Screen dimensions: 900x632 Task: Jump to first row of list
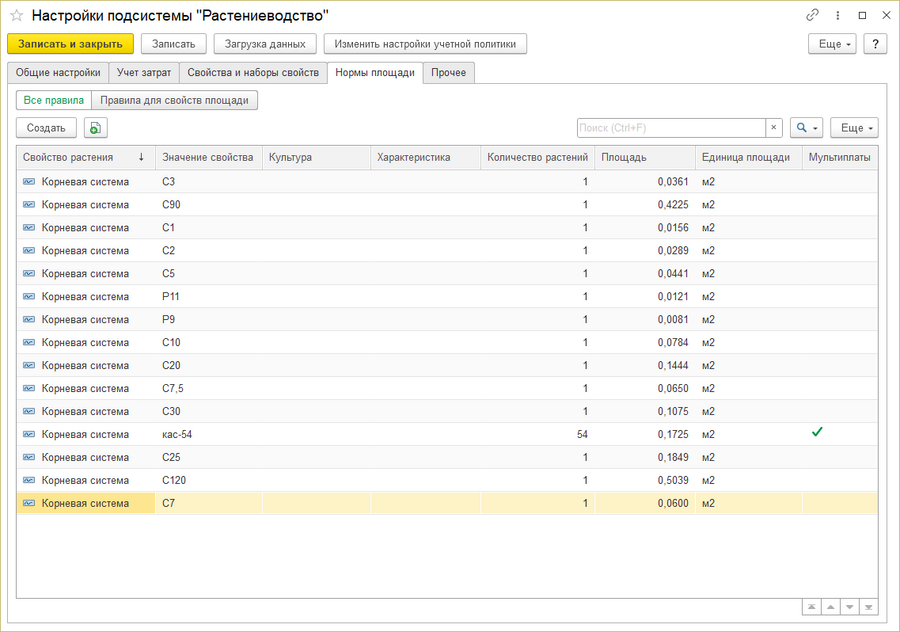coord(810,607)
